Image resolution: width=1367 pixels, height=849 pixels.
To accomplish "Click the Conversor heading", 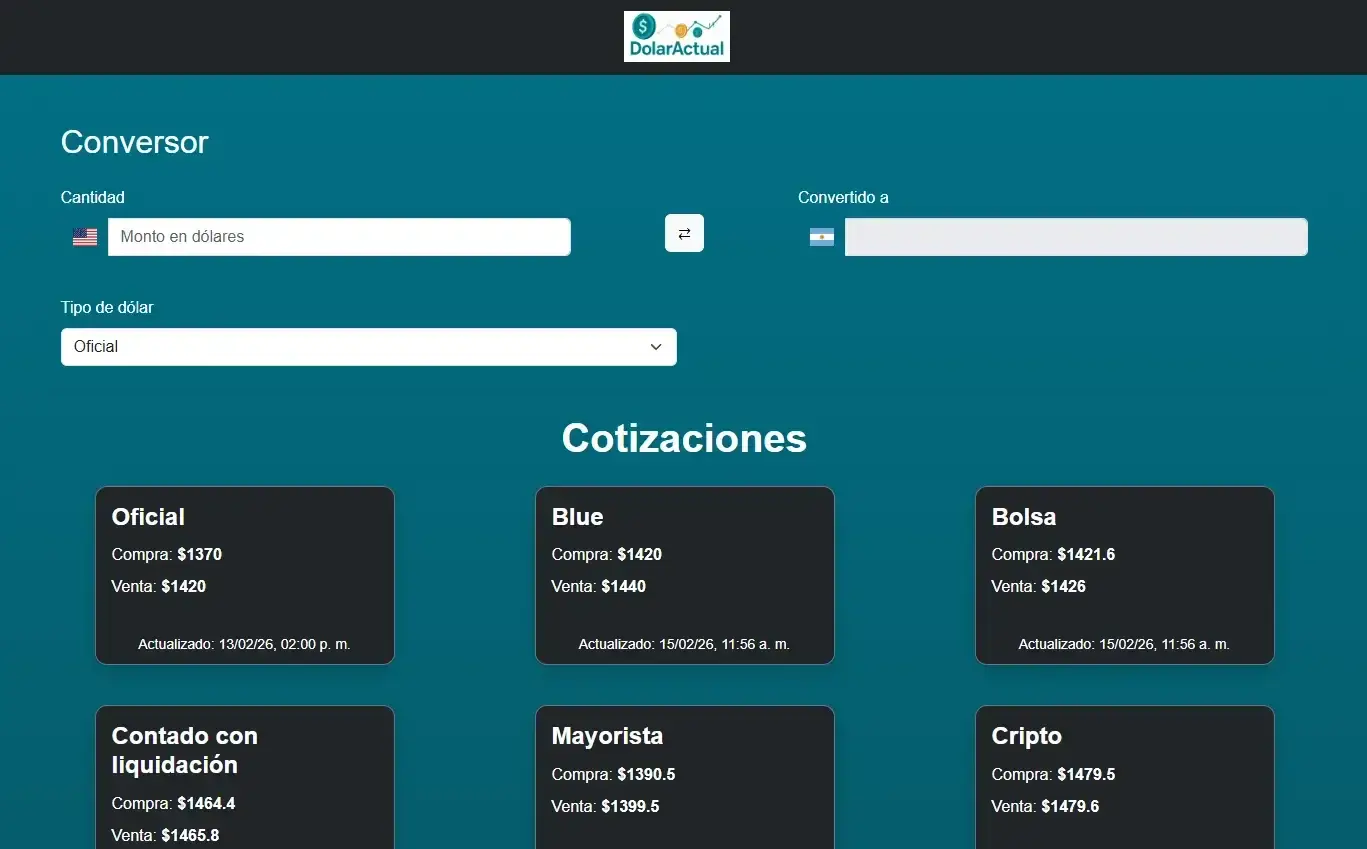I will tap(134, 142).
